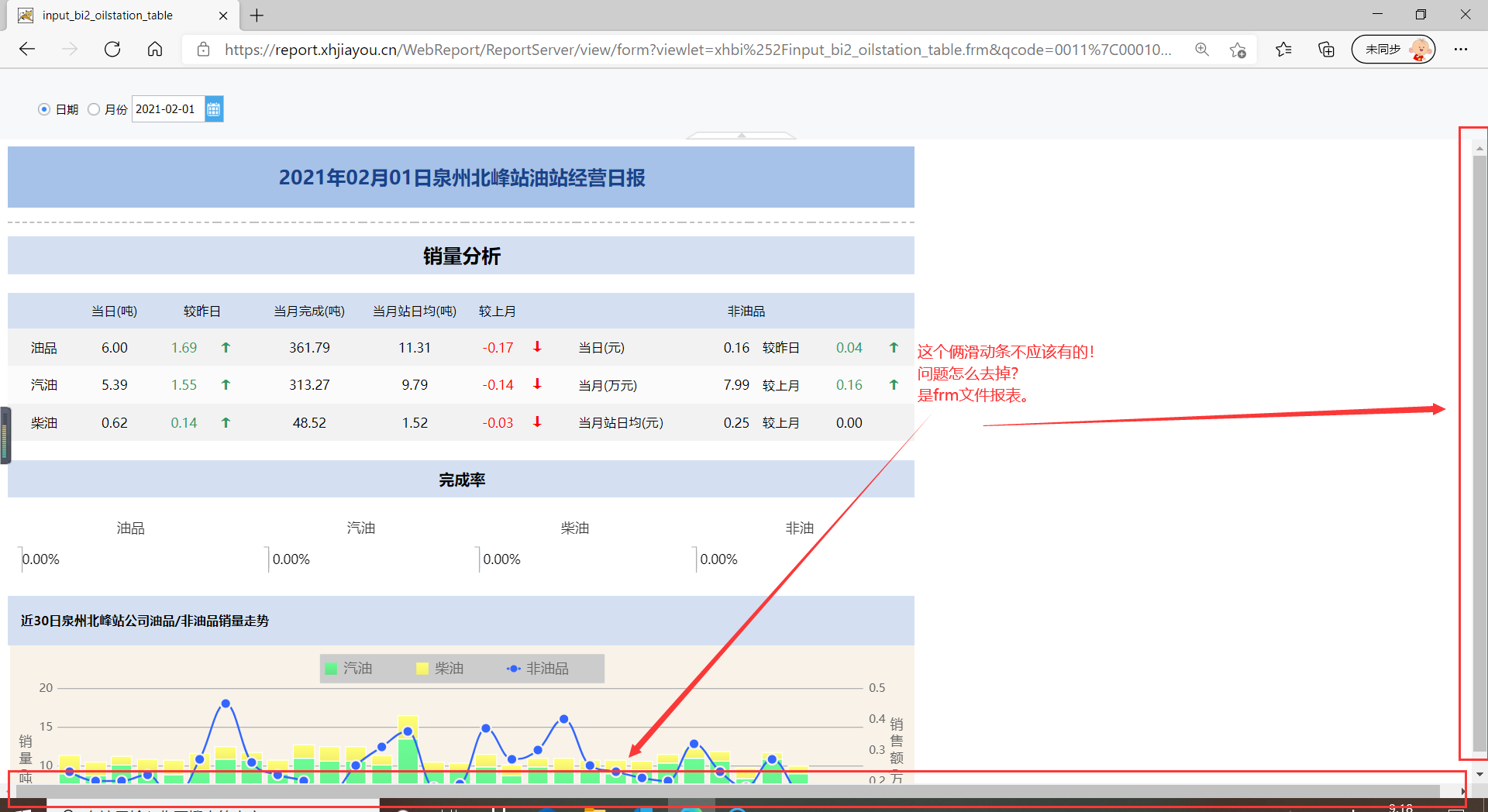Click the browser back arrow
The width and height of the screenshot is (1488, 812).
coord(27,50)
